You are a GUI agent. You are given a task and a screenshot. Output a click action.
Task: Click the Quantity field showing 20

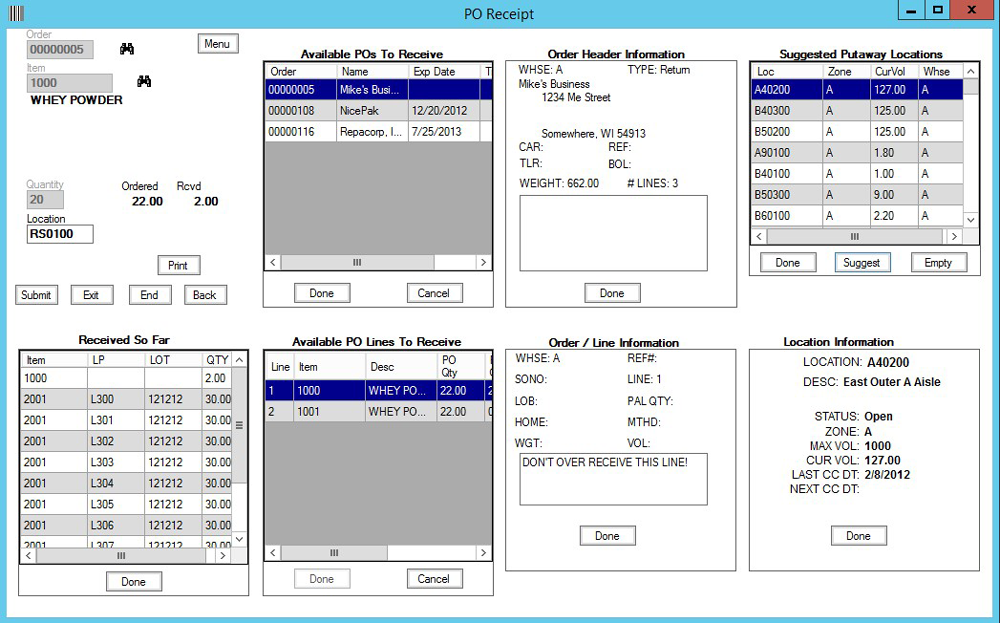(x=45, y=200)
